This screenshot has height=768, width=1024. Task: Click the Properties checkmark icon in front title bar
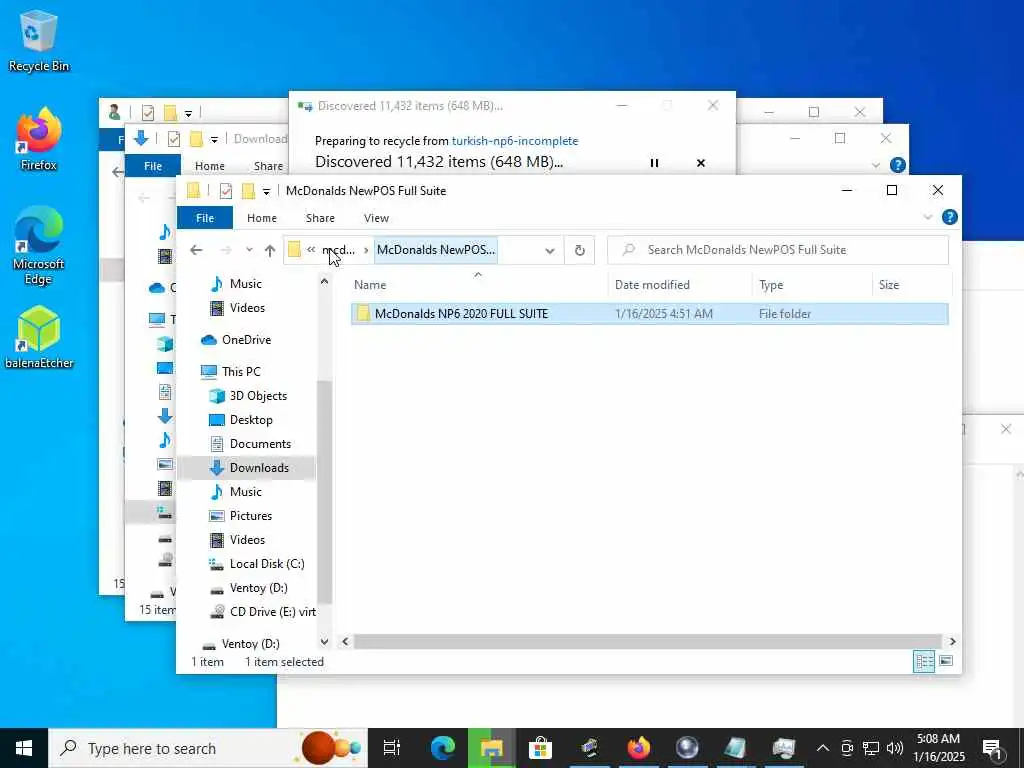[x=225, y=191]
